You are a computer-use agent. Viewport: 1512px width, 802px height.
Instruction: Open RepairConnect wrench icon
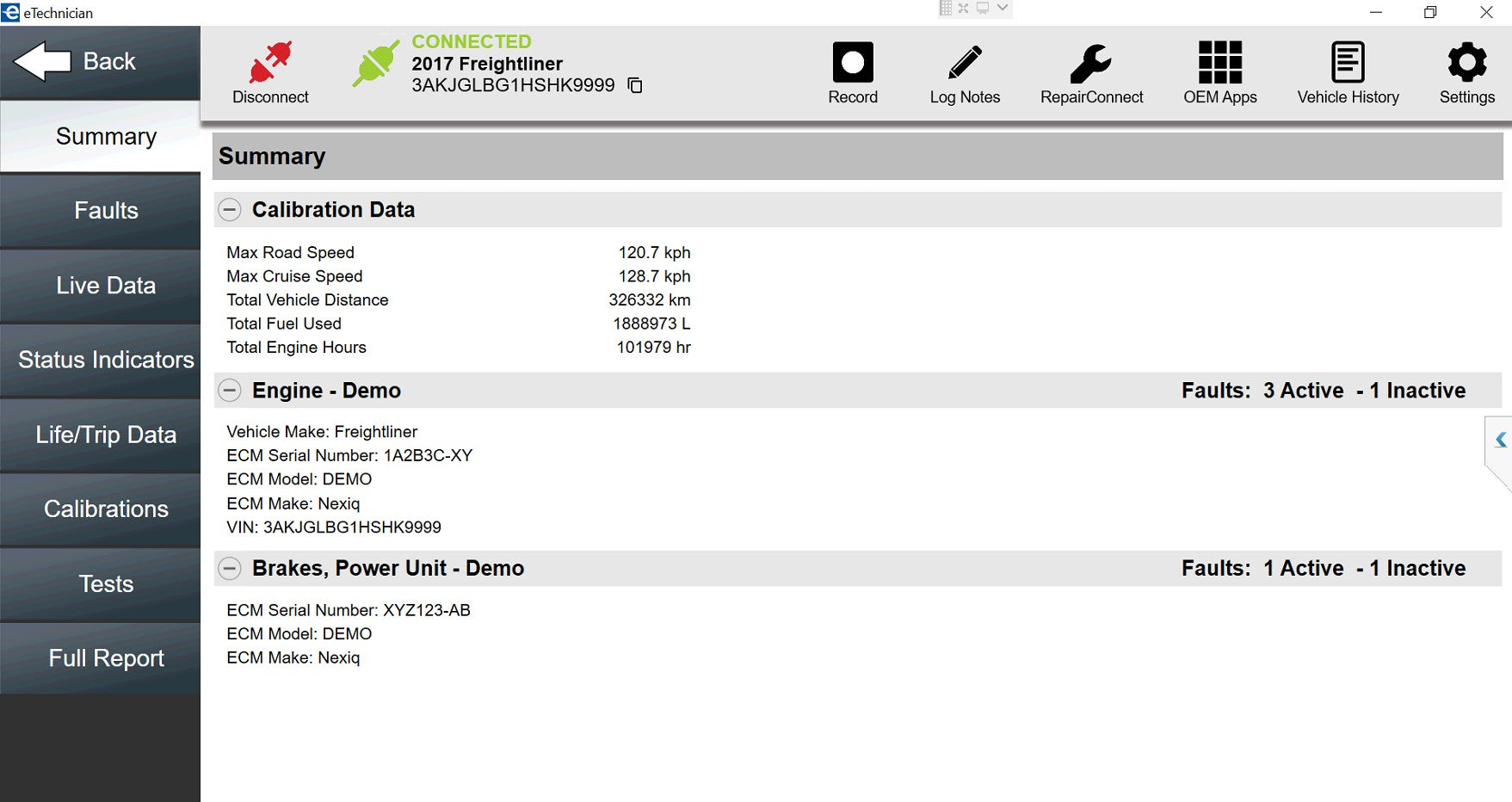point(1090,63)
